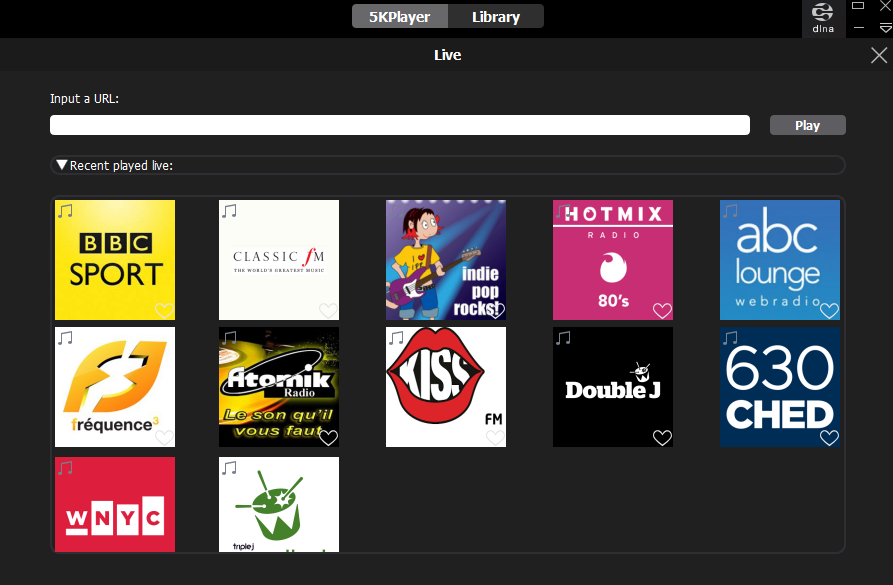Toggle favorite heart on Double J

coord(661,437)
